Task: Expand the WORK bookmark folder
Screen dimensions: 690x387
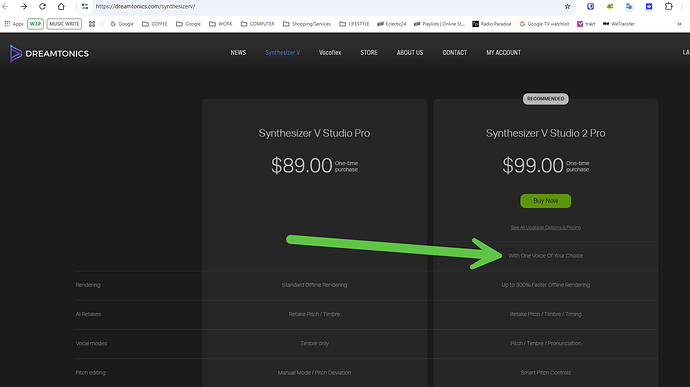Action: 220,24
